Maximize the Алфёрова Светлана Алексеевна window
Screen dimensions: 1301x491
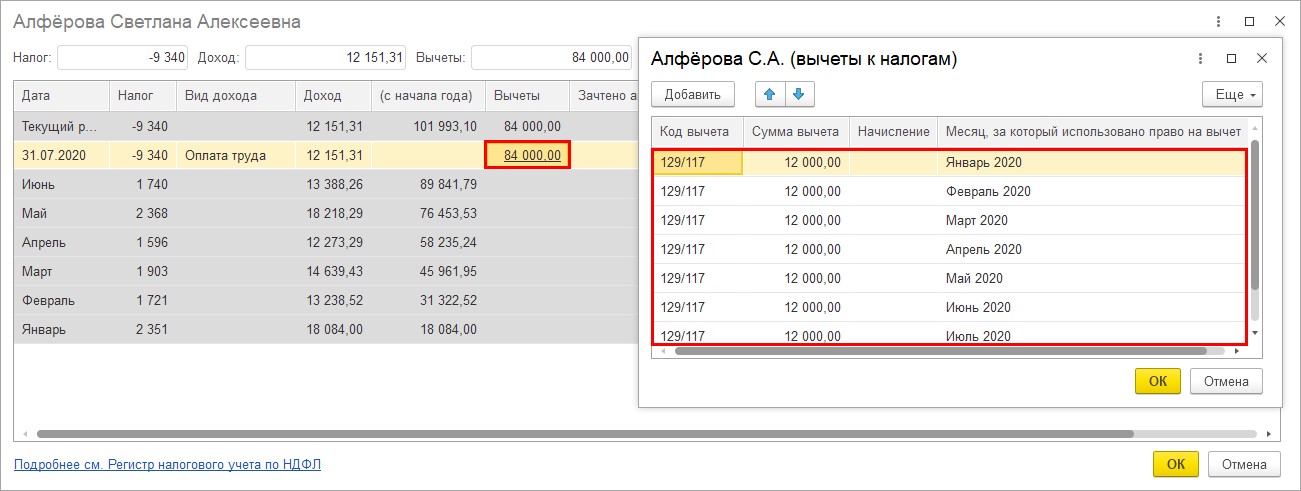[1249, 21]
